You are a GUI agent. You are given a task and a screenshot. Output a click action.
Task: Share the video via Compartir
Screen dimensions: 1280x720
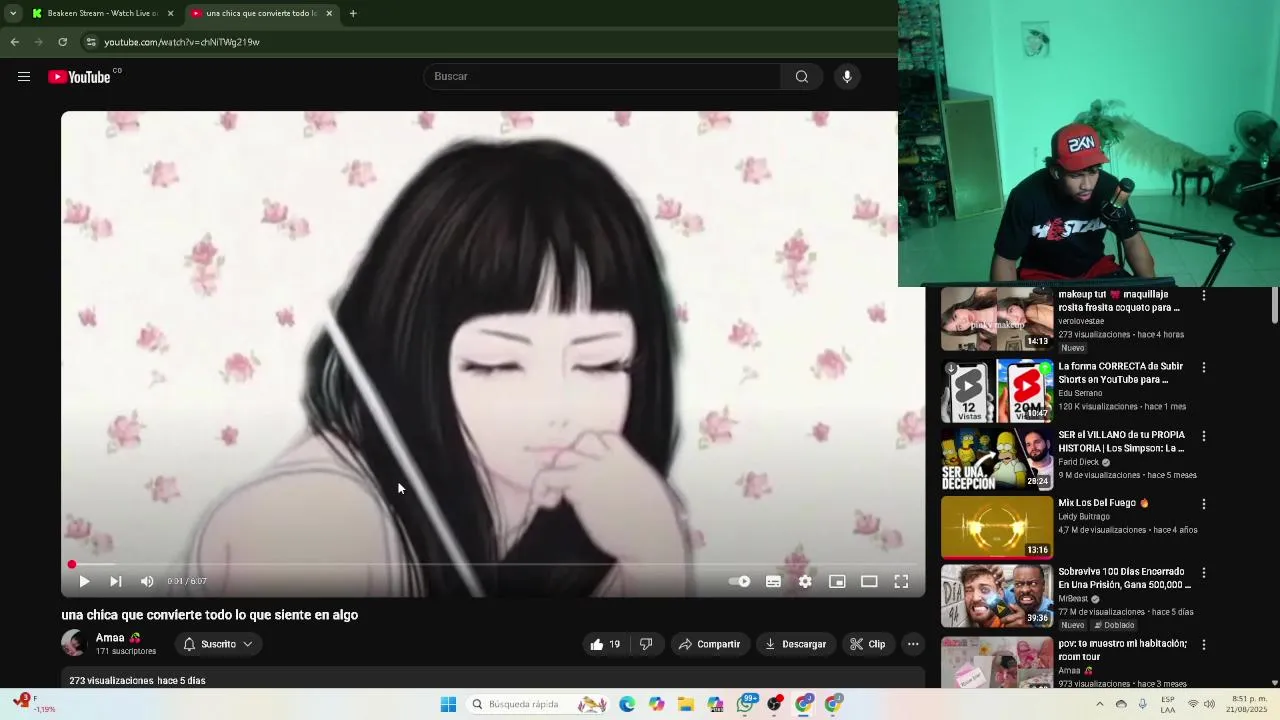[x=709, y=644]
